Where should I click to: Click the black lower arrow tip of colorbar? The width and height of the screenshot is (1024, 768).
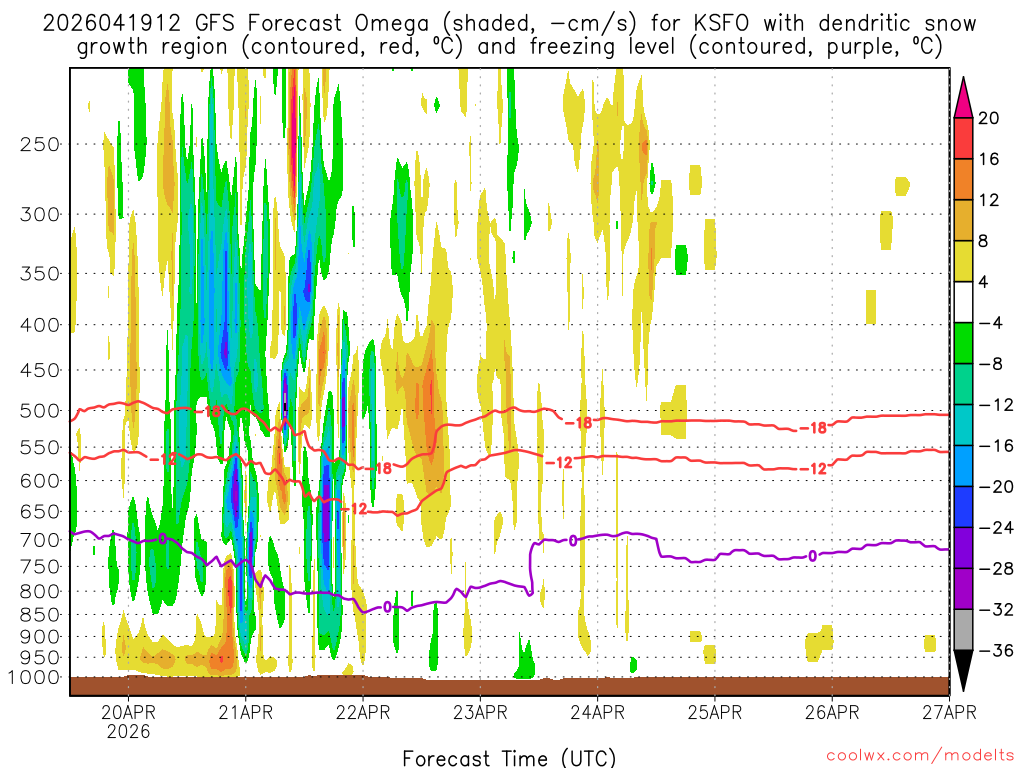click(963, 671)
